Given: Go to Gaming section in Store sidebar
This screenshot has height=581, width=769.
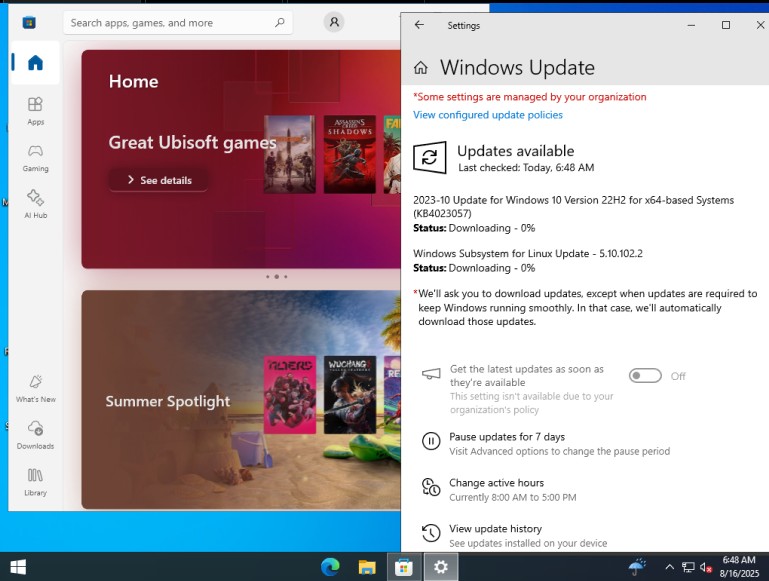Looking at the screenshot, I should coord(35,158).
